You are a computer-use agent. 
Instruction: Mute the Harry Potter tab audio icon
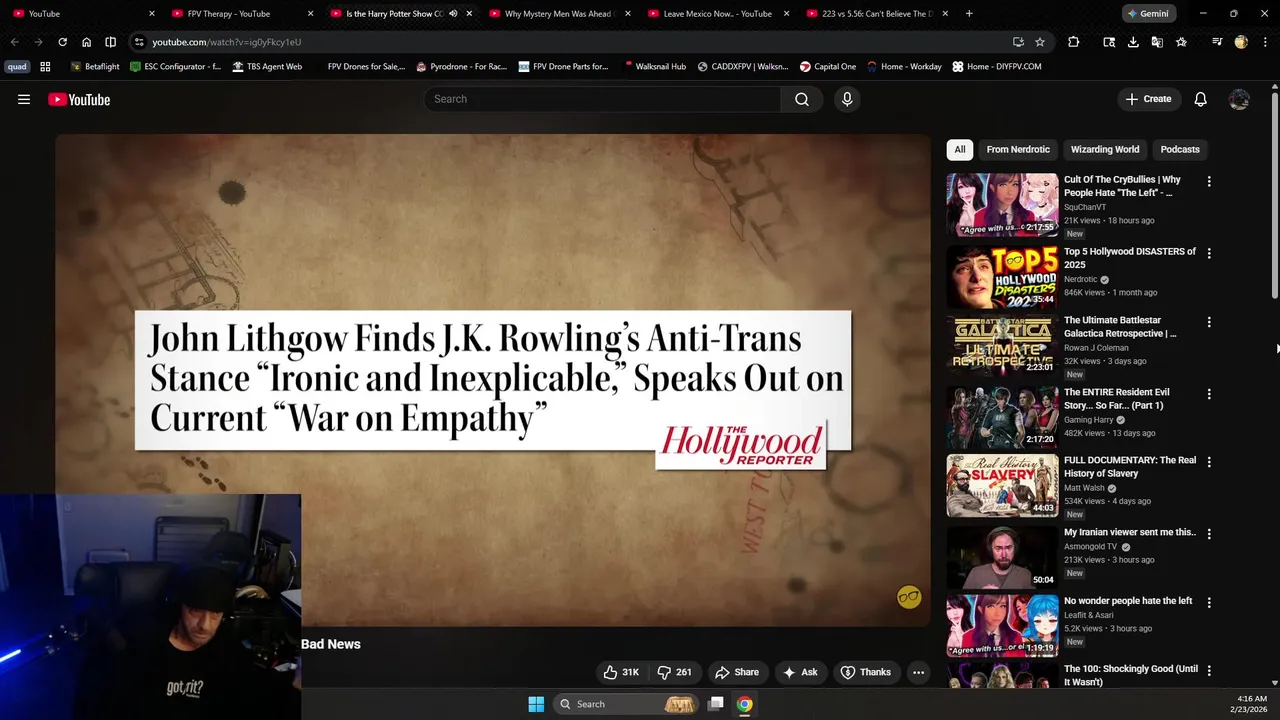coord(453,14)
